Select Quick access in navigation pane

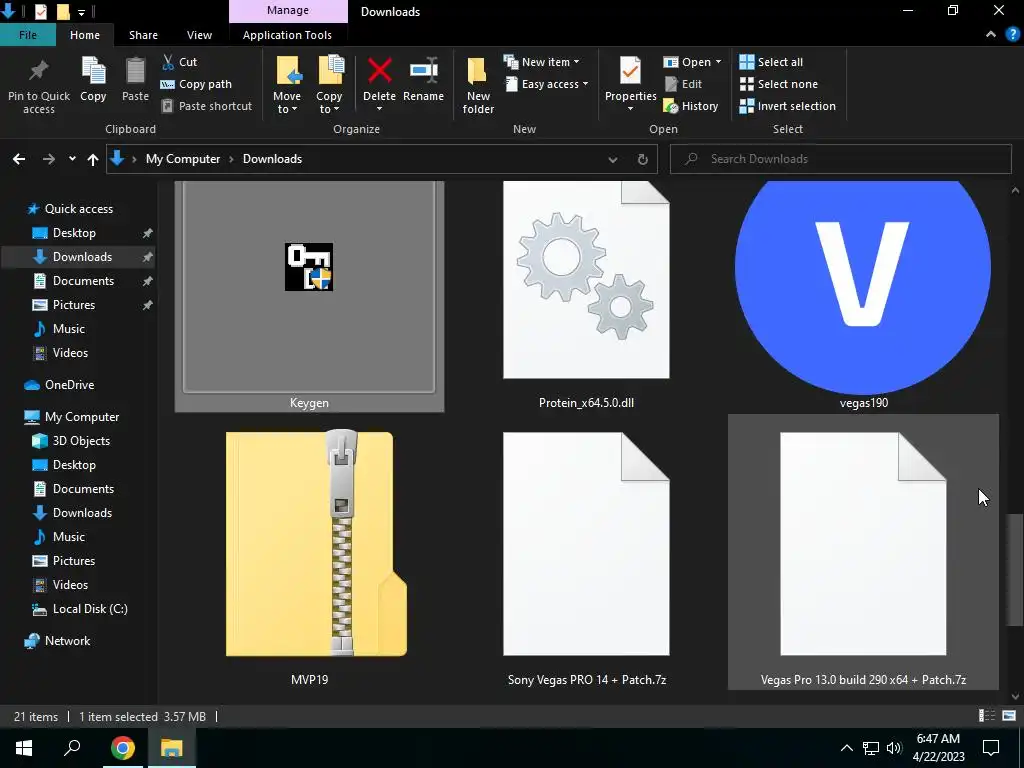pos(78,209)
